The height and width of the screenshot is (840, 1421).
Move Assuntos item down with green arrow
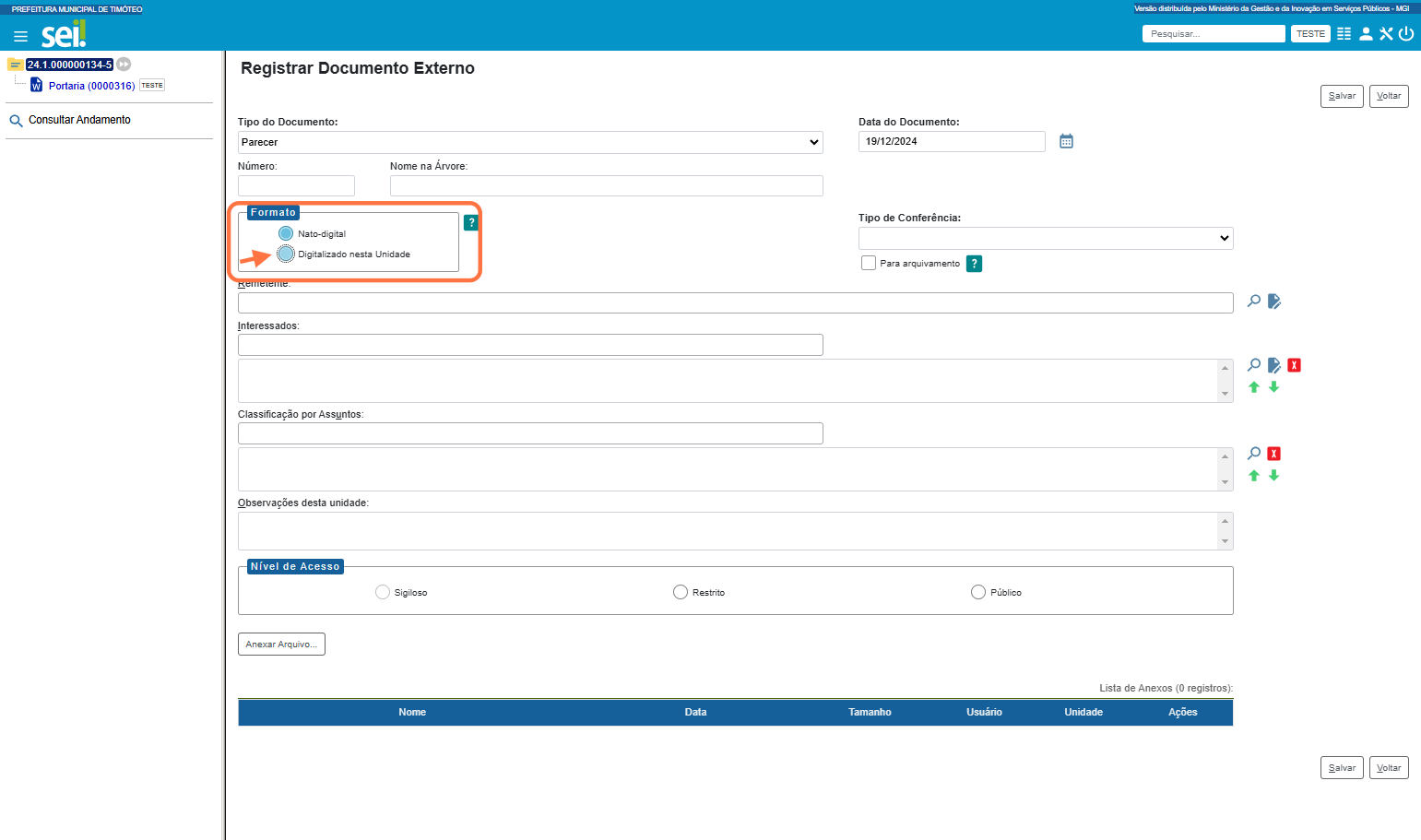1274,476
